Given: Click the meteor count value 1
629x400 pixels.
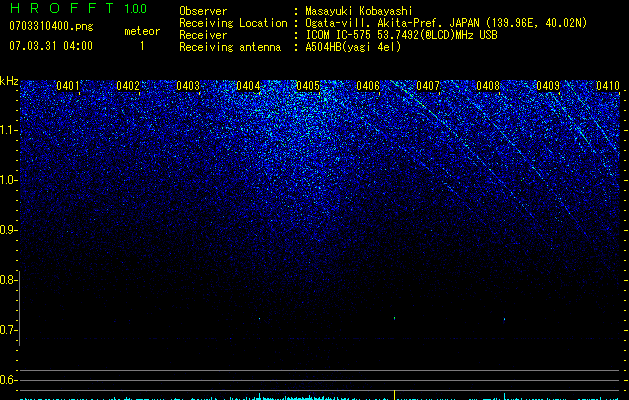Looking at the screenshot, I should 142,46.
